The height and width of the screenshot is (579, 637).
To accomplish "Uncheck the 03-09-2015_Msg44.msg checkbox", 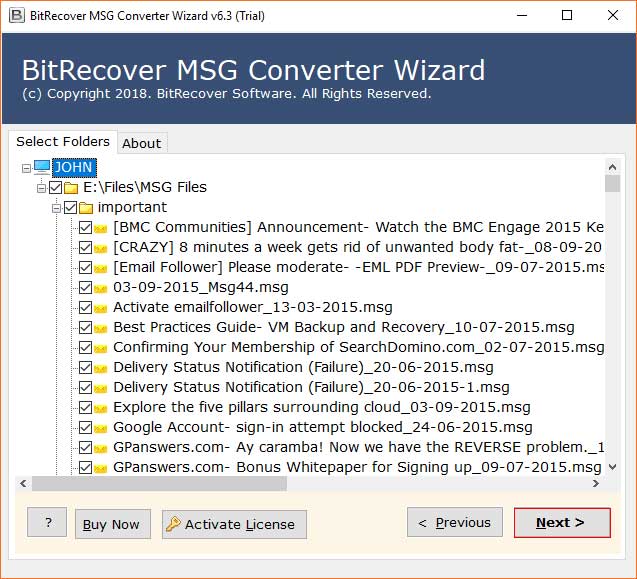I will (x=85, y=288).
